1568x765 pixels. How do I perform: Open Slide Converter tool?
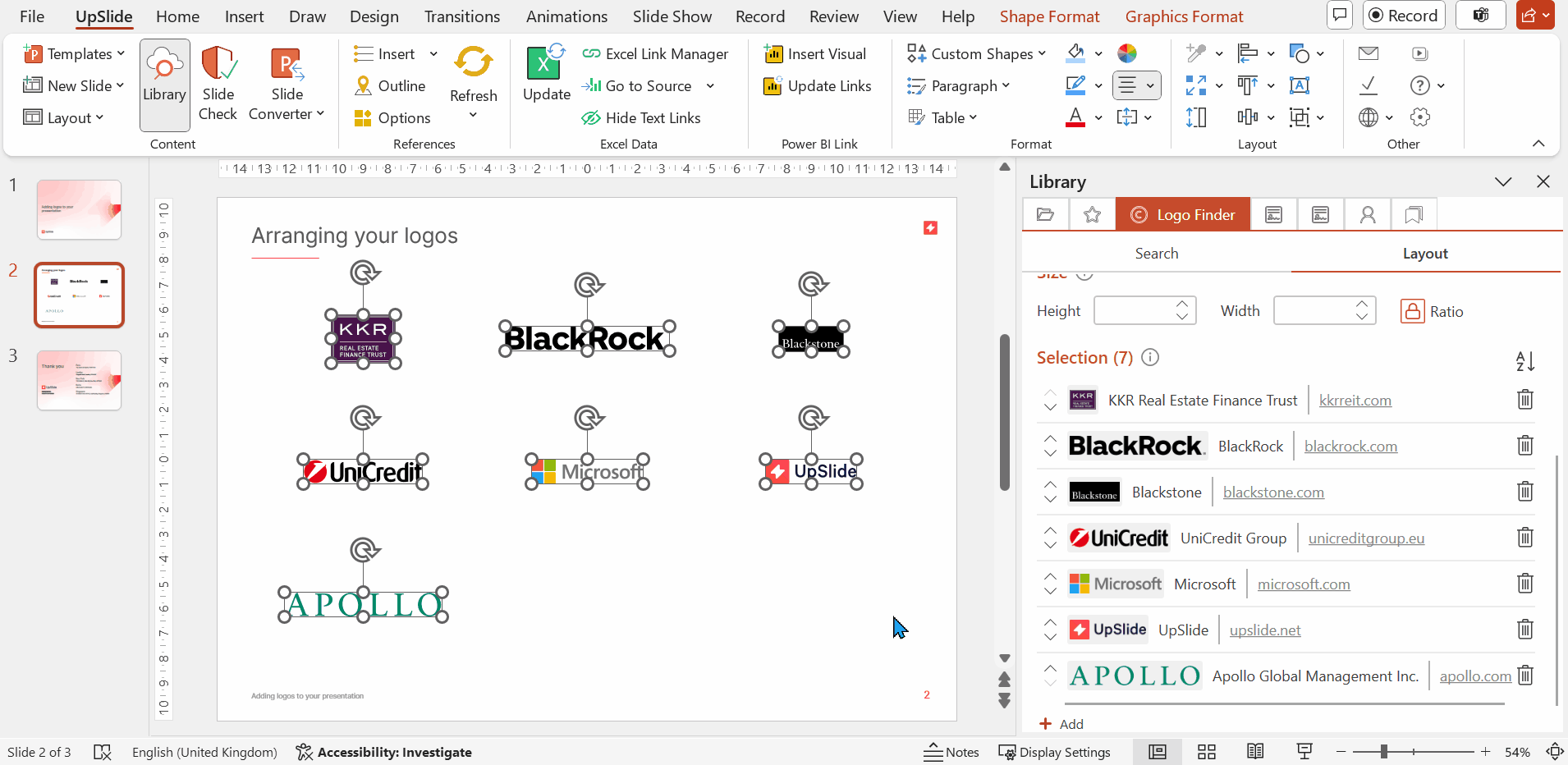(287, 85)
